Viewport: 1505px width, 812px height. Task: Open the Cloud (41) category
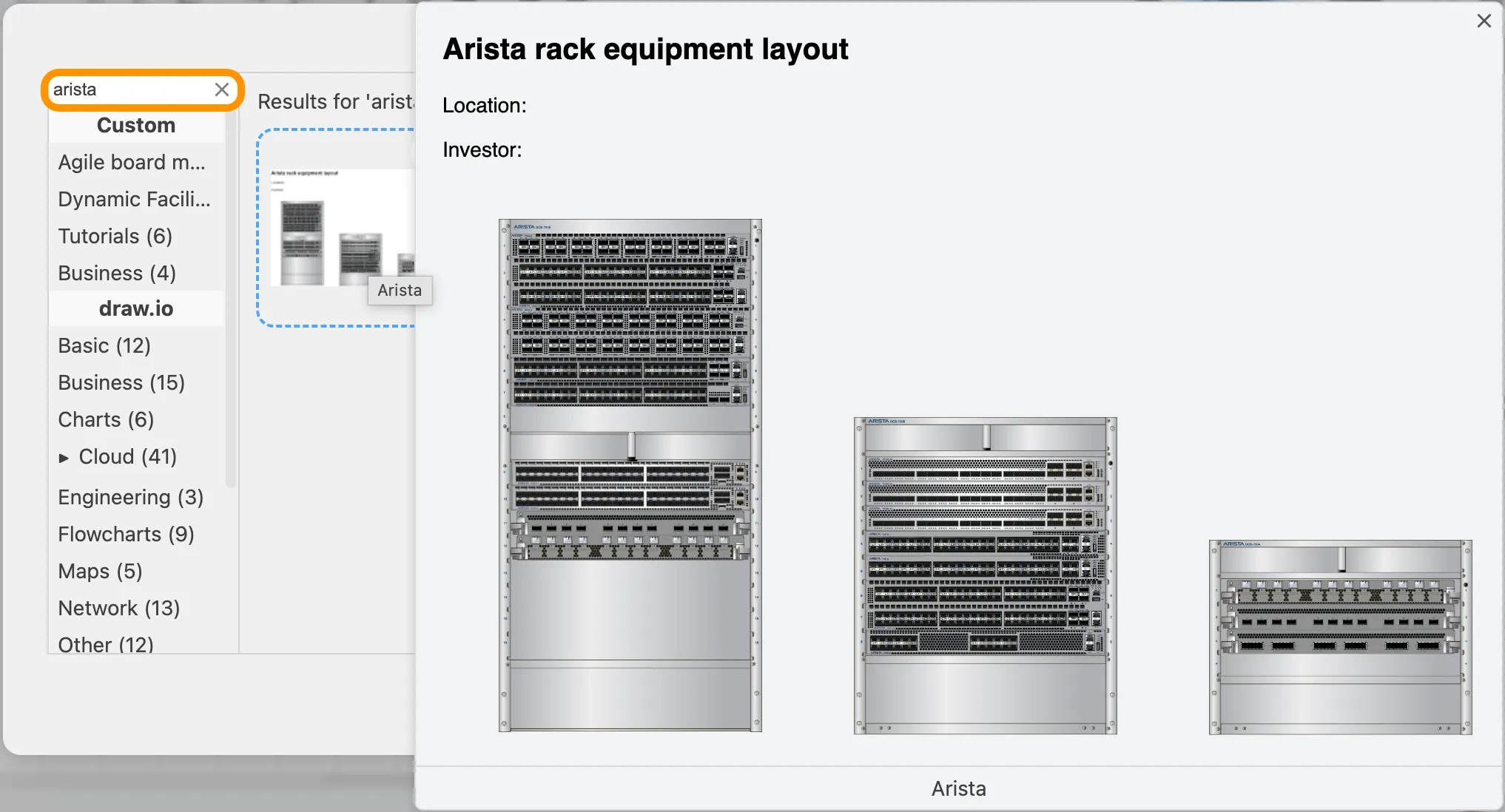(x=128, y=456)
